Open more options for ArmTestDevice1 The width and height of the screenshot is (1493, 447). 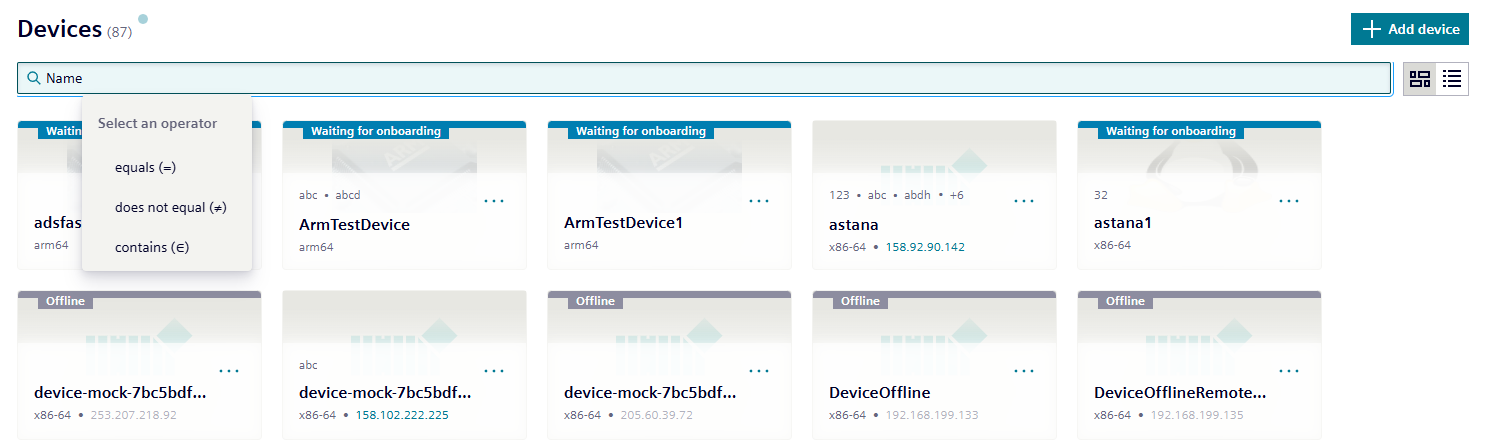(759, 201)
